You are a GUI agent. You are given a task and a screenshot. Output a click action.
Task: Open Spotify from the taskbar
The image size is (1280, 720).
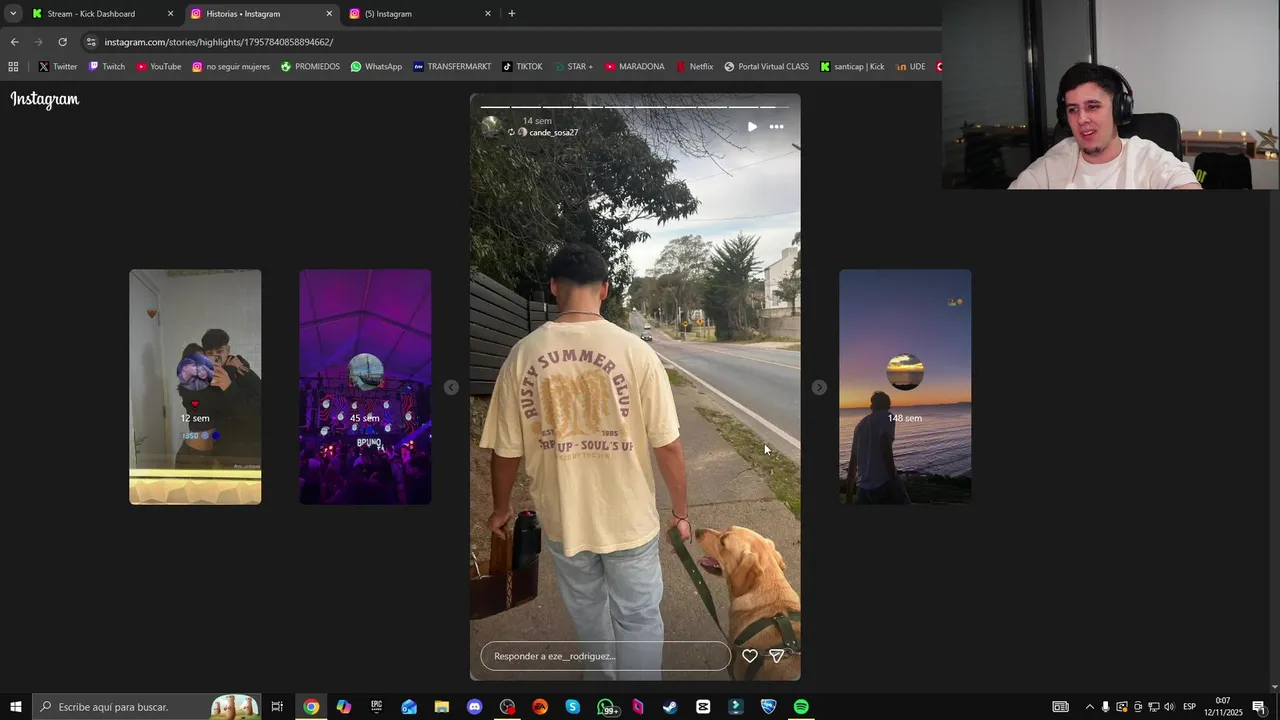pos(801,707)
